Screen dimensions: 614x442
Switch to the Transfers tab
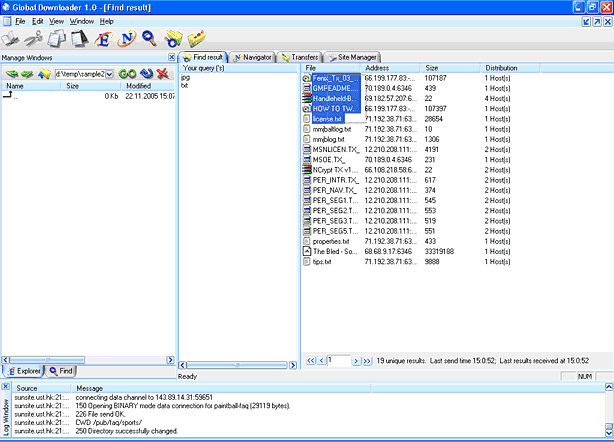click(300, 58)
